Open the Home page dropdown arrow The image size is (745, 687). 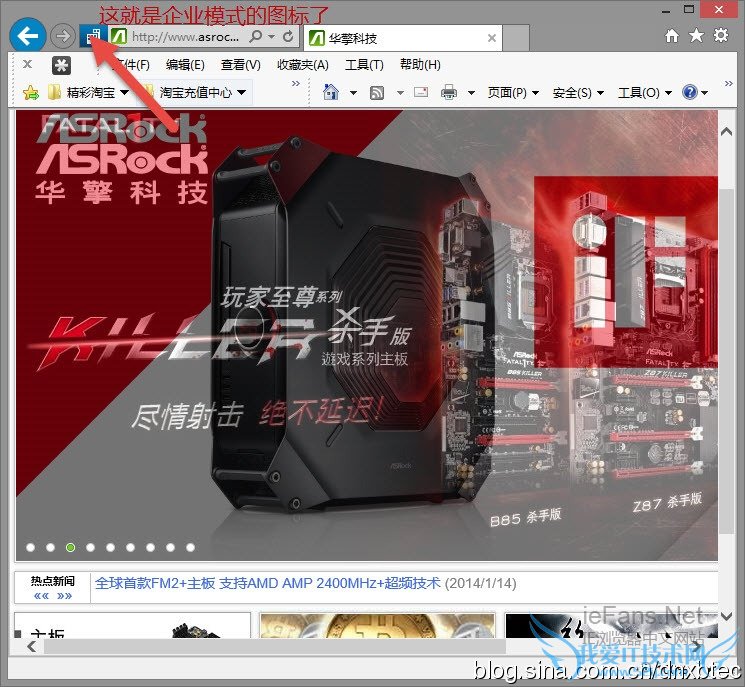353,93
